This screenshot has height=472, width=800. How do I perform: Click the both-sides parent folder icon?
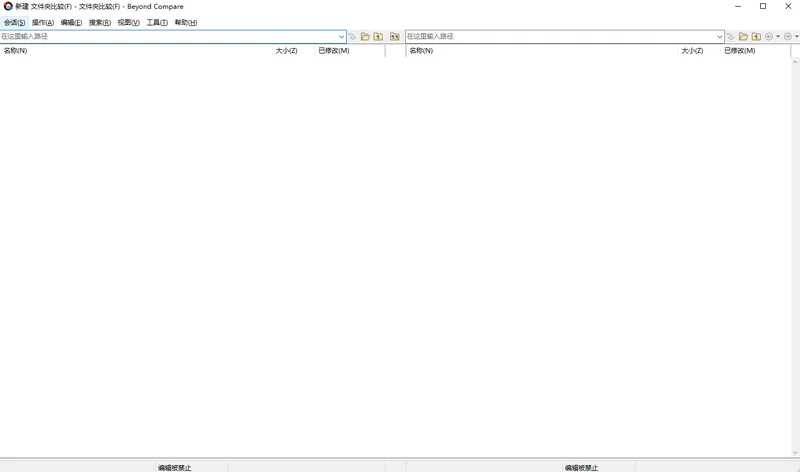pyautogui.click(x=394, y=37)
